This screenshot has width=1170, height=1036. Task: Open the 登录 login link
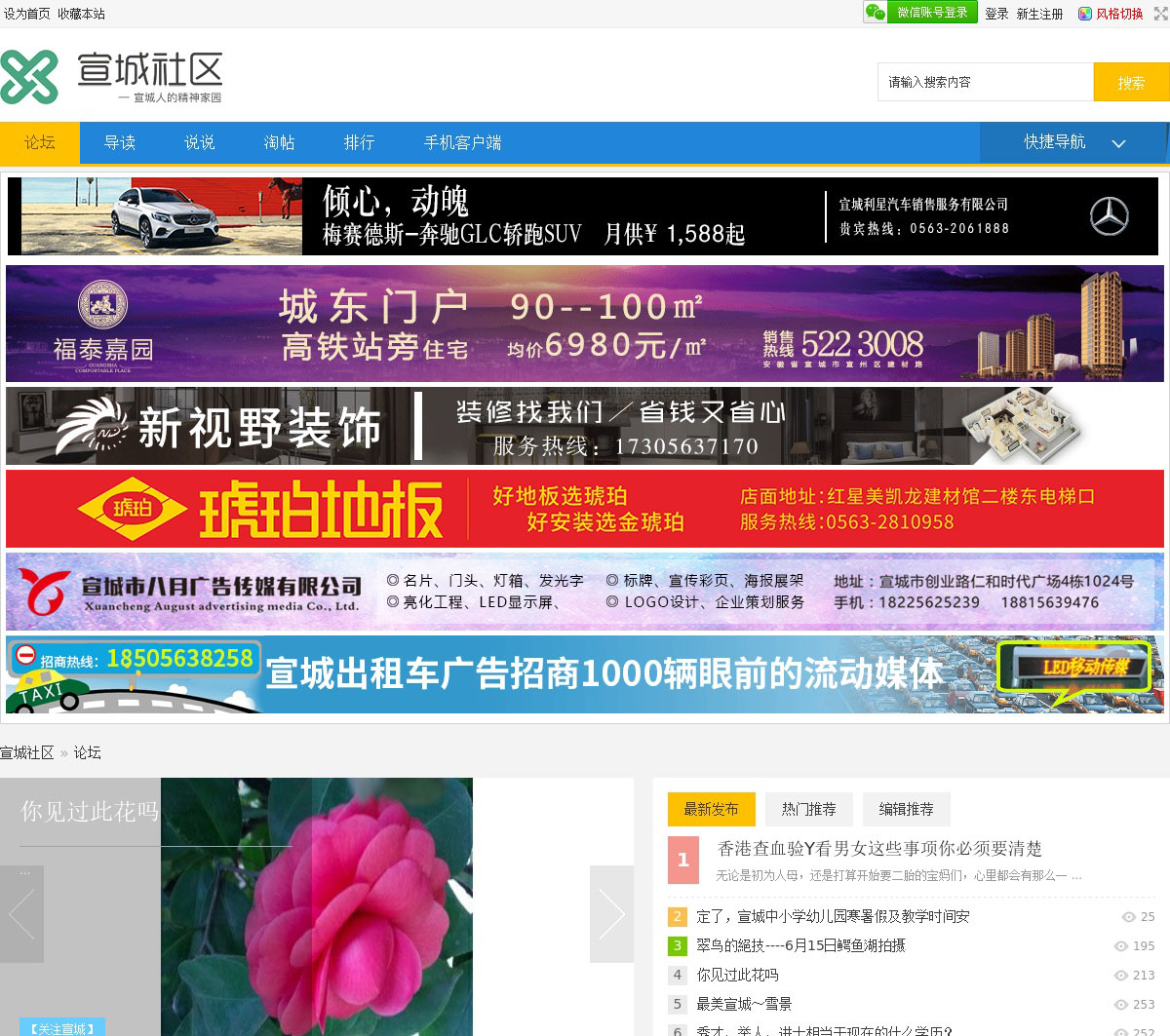(x=996, y=14)
